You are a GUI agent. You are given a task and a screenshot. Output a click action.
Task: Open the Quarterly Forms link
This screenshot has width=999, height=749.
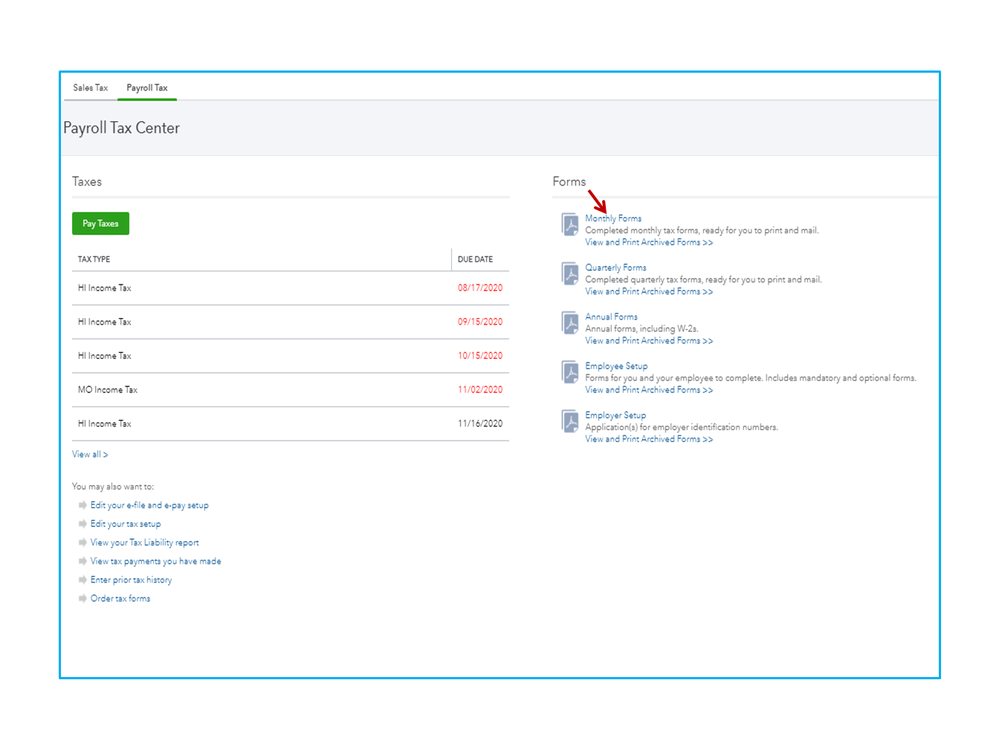pyautogui.click(x=615, y=268)
